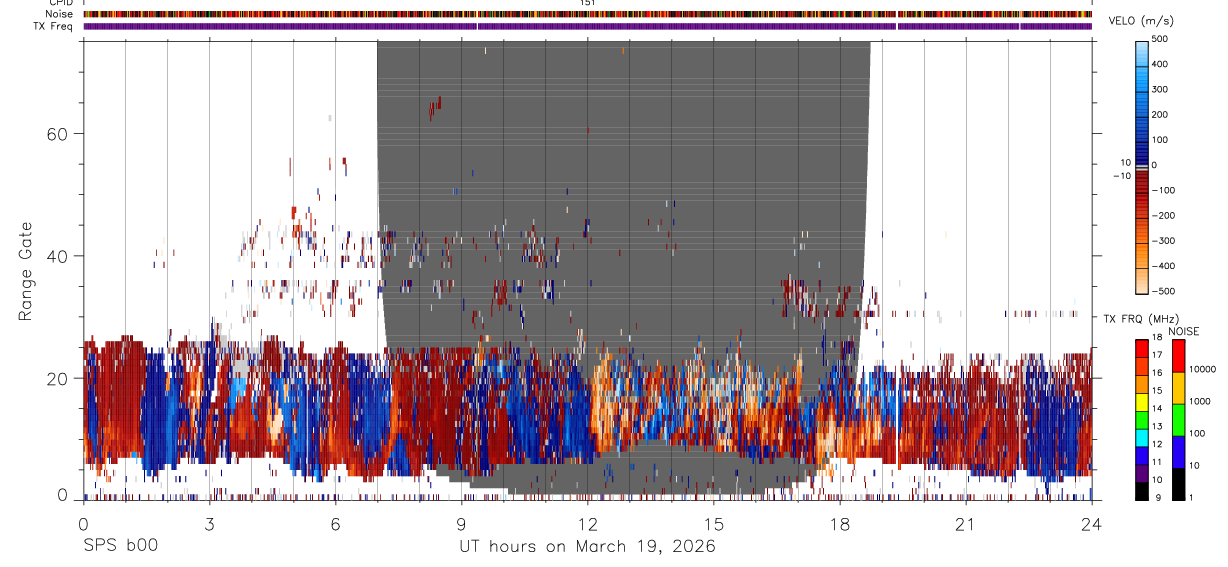This screenshot has width=1228, height=567.
Task: Click the 3 tick on the UT hours axis
Action: tap(209, 523)
